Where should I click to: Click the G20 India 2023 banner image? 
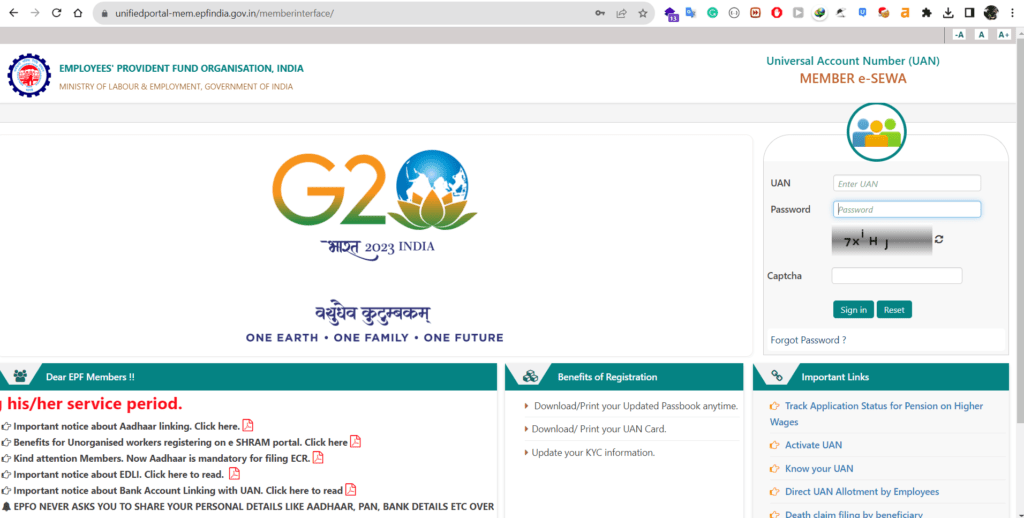(375, 246)
